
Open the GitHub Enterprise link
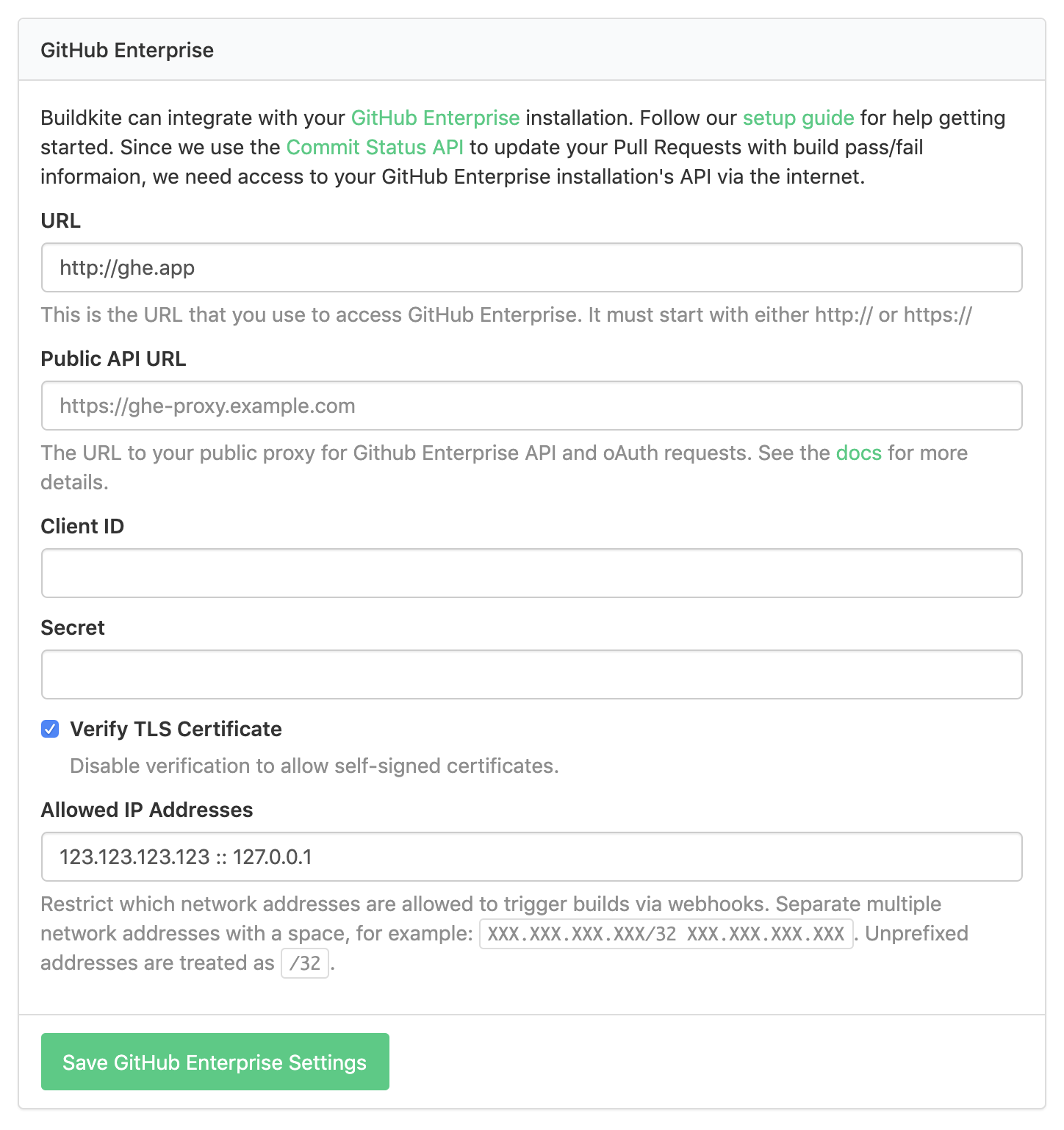point(435,118)
